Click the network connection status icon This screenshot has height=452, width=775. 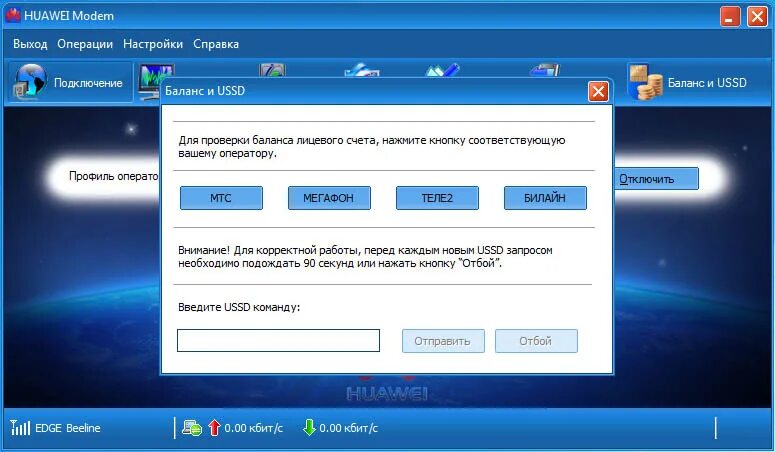point(191,427)
